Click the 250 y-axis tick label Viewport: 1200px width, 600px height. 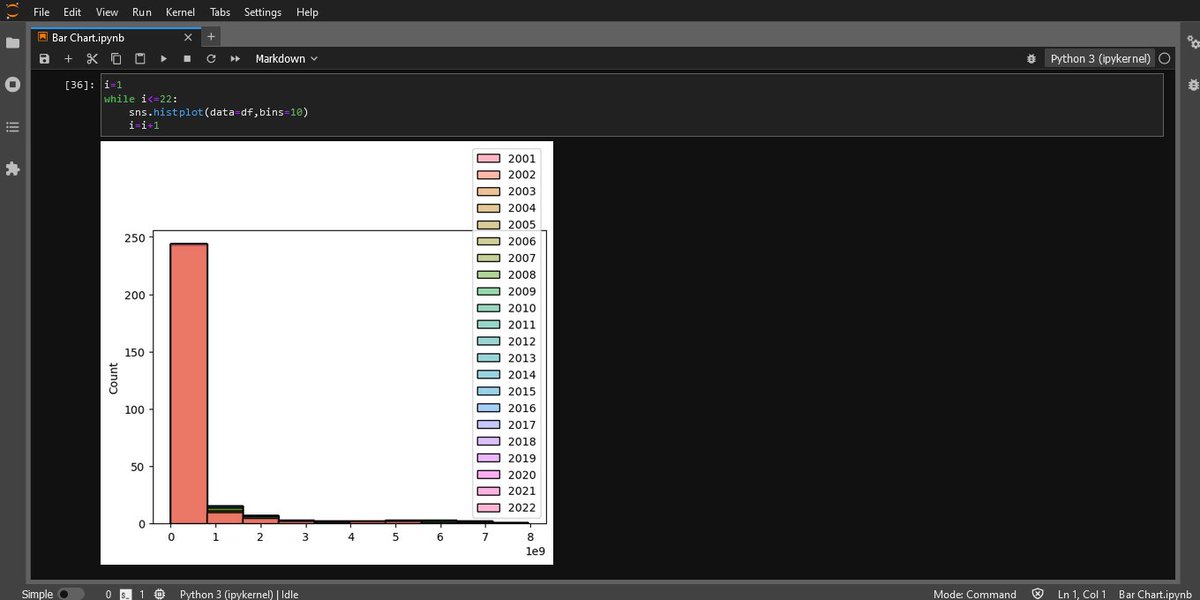click(x=135, y=238)
